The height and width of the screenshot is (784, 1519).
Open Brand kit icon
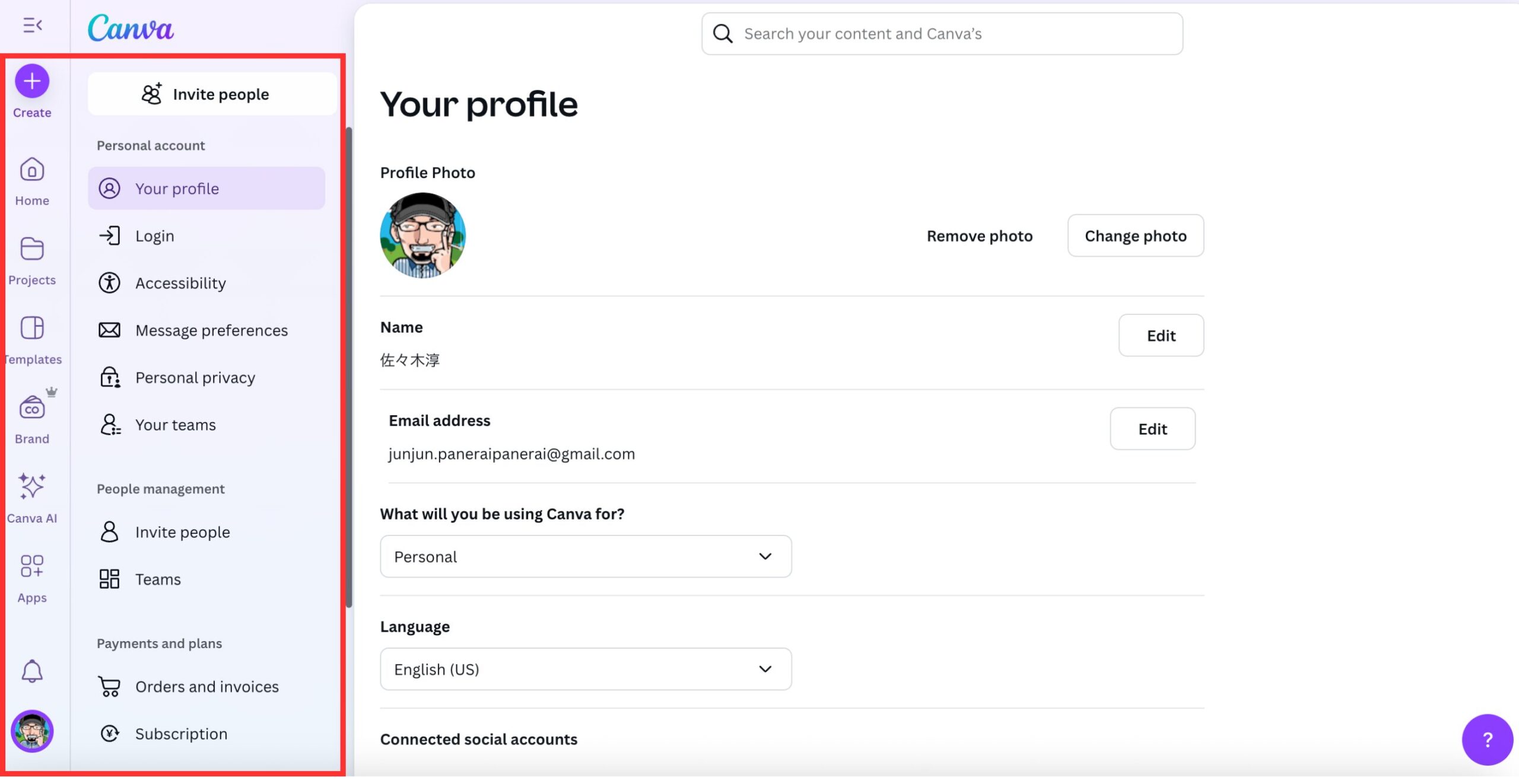tap(32, 408)
